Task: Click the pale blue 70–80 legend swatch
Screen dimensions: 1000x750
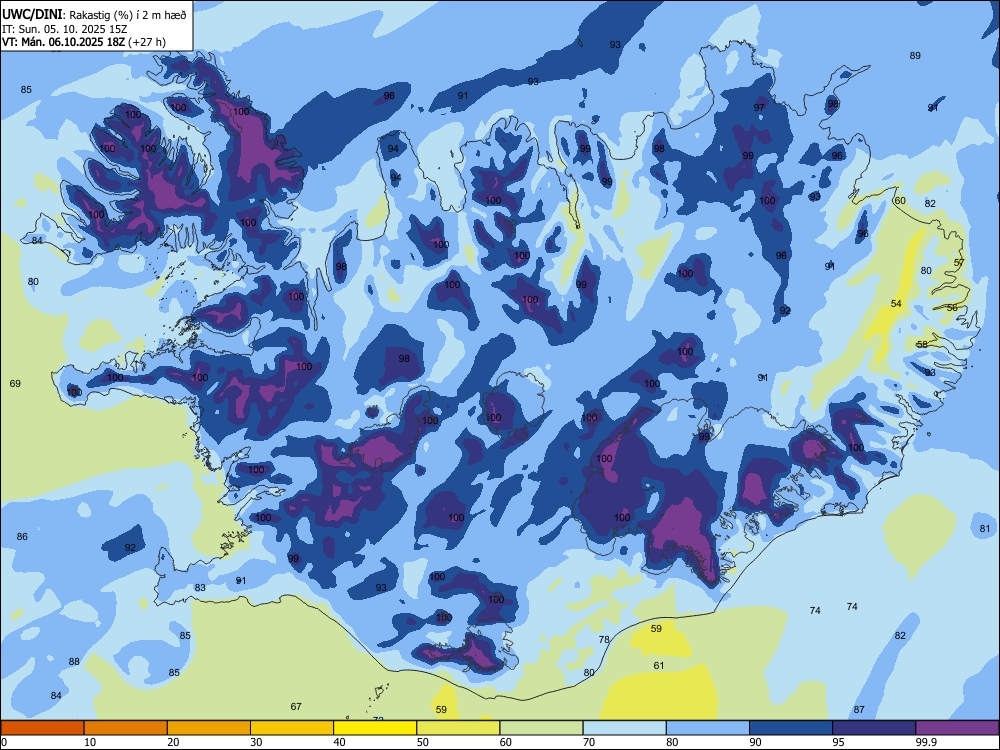Action: pos(624,728)
